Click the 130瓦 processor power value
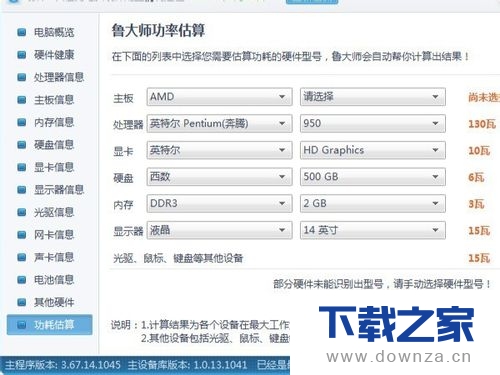The height and width of the screenshot is (375, 500). tap(482, 124)
